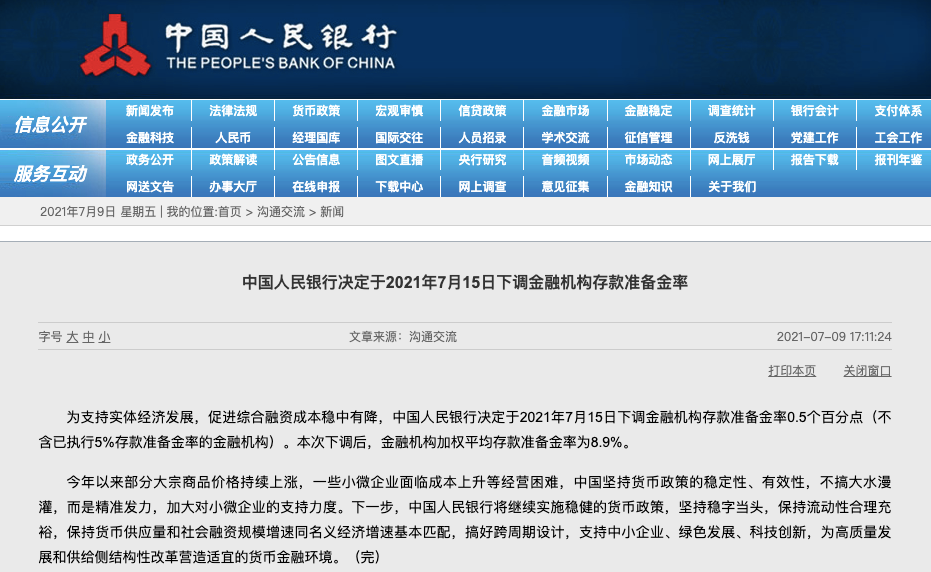The image size is (931, 572).
Task: Select 金融稳定 in the top navigation
Action: coord(648,111)
